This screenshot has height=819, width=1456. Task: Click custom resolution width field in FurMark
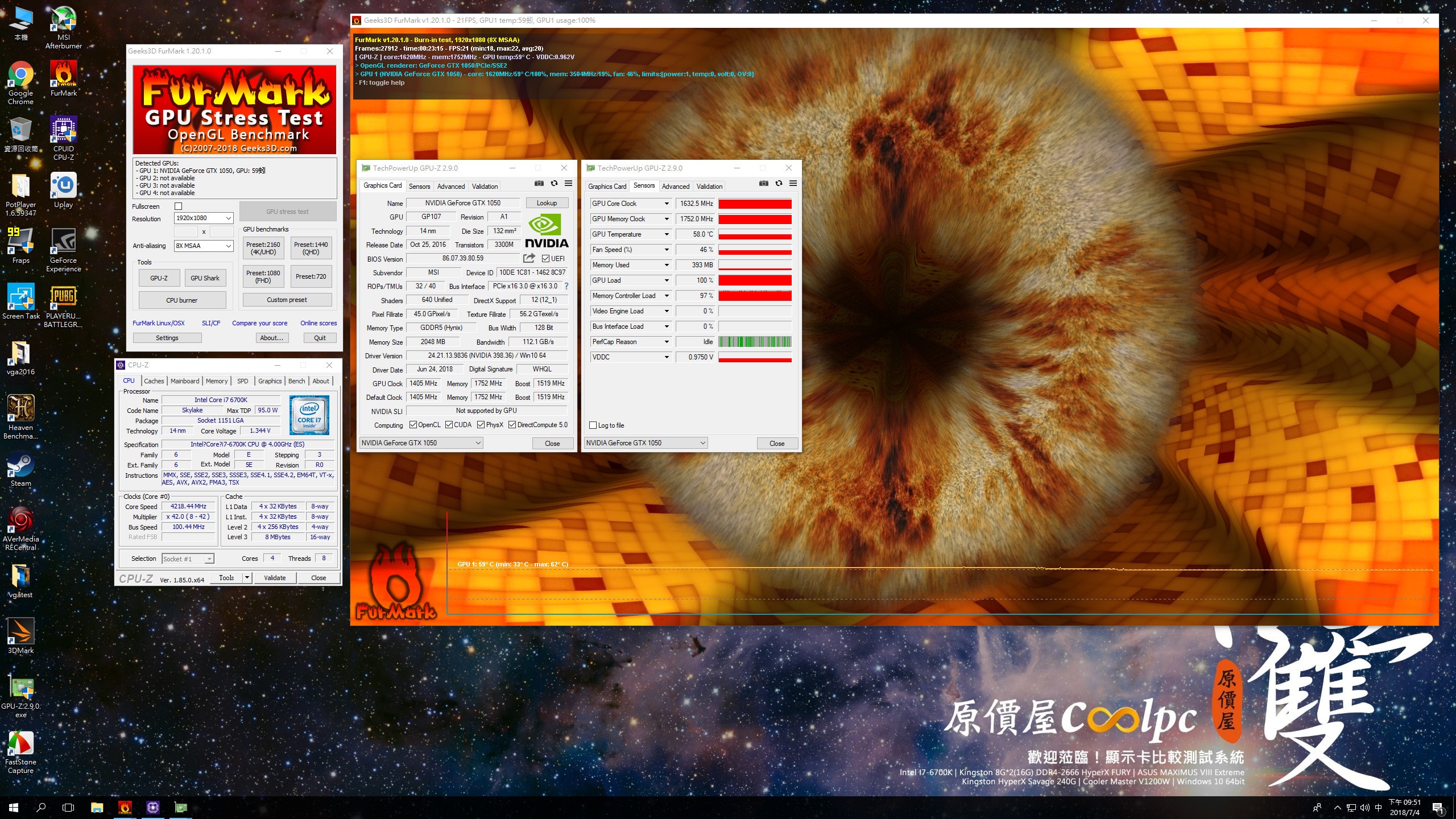coord(185,231)
